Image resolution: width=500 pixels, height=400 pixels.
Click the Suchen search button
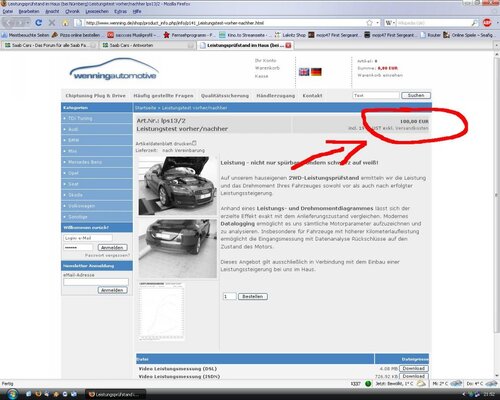click(x=416, y=95)
